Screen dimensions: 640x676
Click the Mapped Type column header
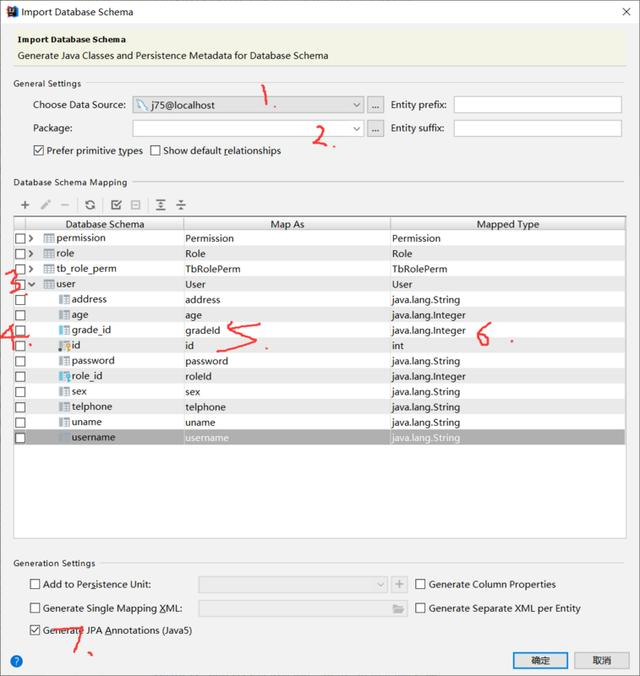click(508, 224)
